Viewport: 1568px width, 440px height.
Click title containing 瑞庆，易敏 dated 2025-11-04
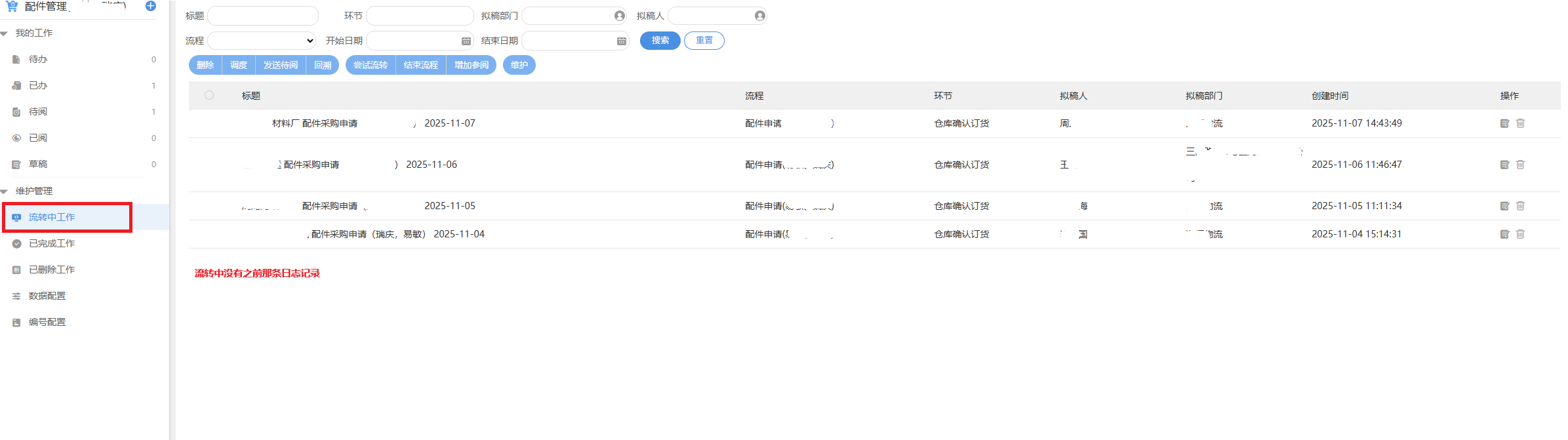(x=396, y=234)
